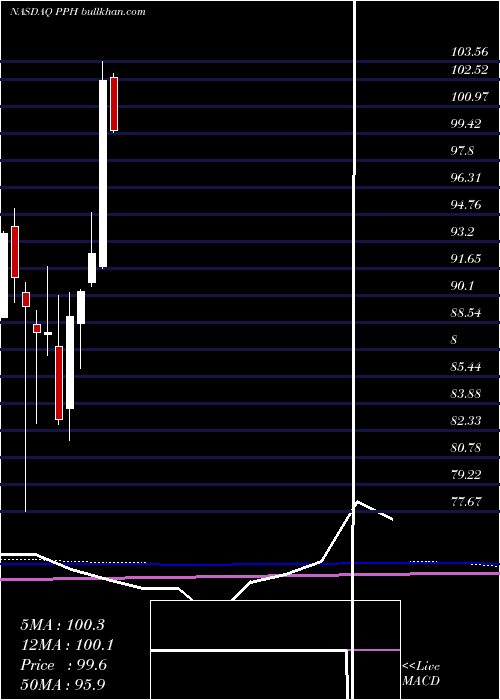500x700 pixels.
Task: Click the latest red candlestick near 100.97
Action: (114, 104)
